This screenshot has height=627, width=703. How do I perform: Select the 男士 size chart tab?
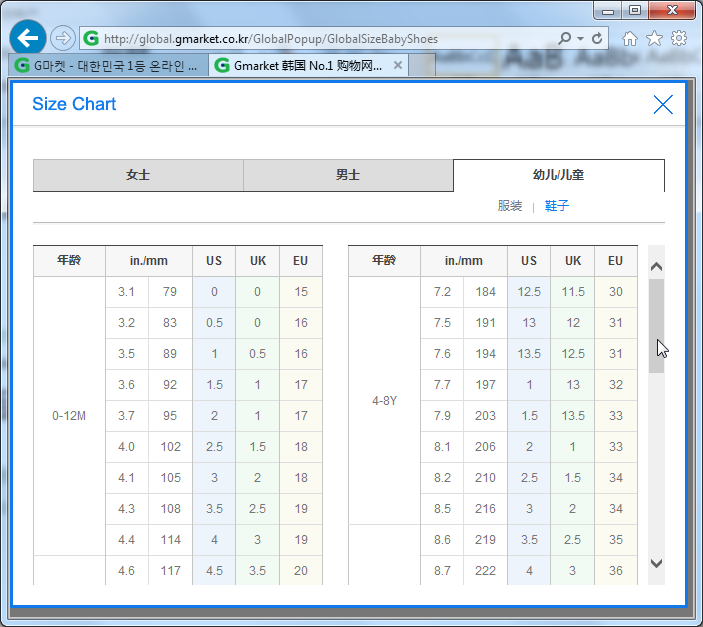(348, 175)
